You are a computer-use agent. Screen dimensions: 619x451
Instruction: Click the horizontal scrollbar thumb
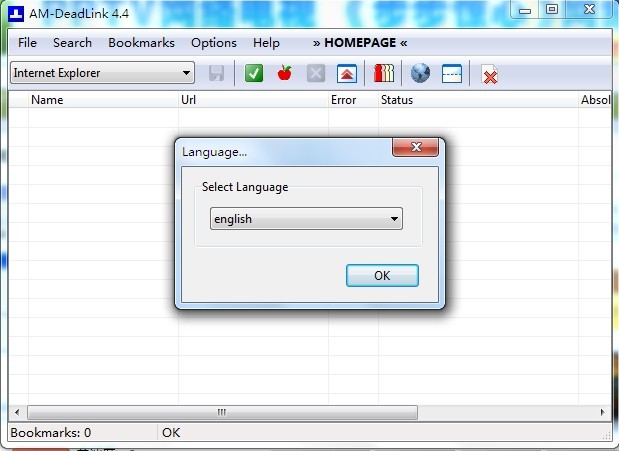click(222, 412)
